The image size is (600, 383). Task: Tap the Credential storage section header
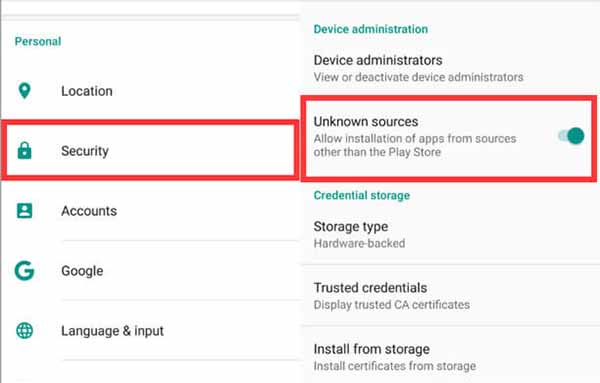(x=362, y=196)
